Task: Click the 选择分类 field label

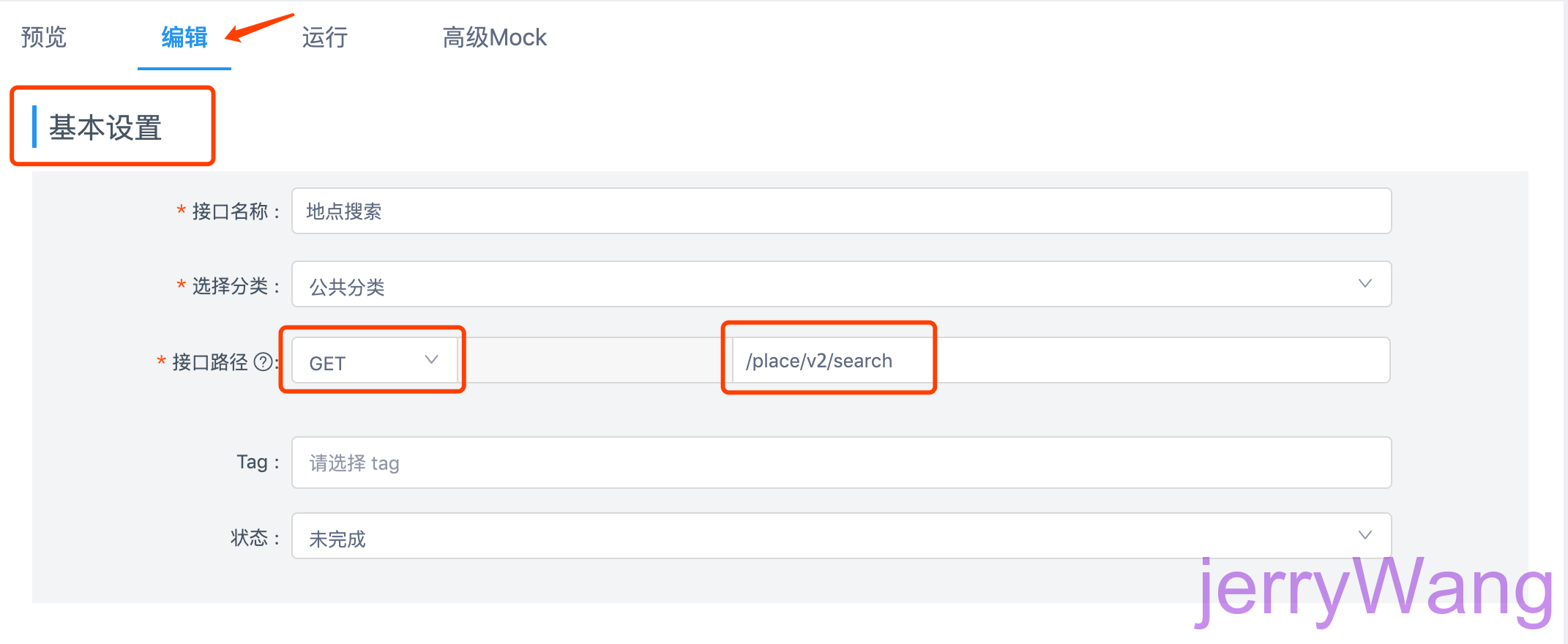Action: coord(230,286)
